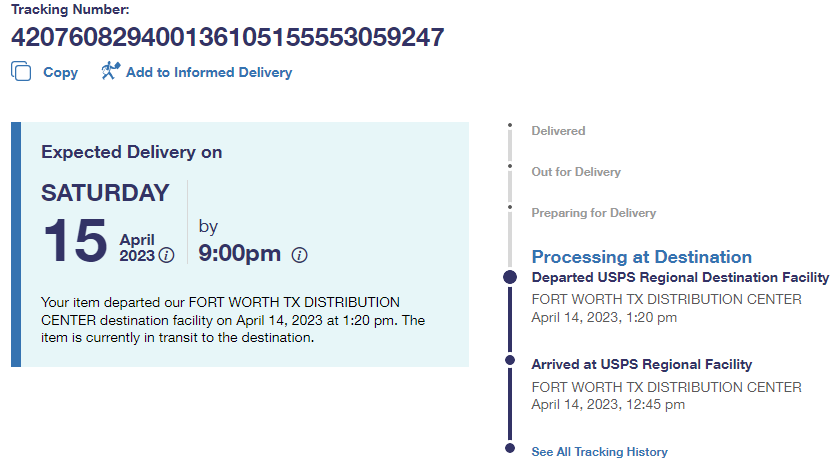Click the Departed USPS Regional Destination Facility entry

pos(680,277)
